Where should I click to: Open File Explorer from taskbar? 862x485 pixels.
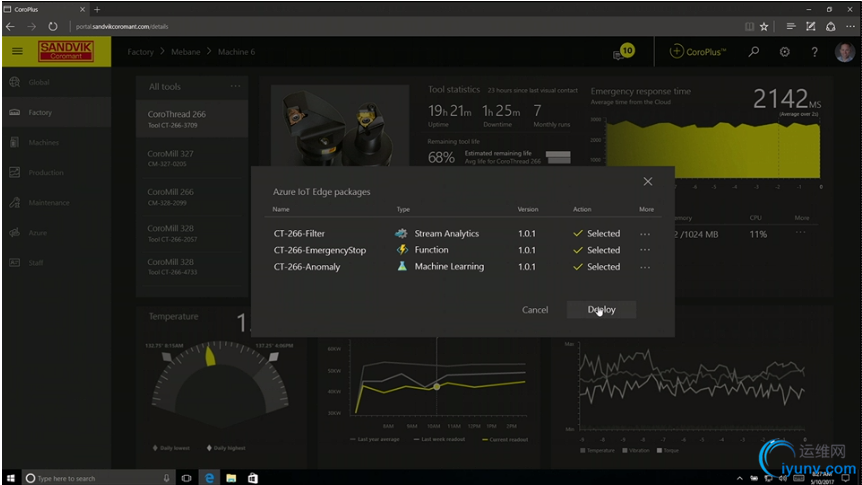[231, 478]
